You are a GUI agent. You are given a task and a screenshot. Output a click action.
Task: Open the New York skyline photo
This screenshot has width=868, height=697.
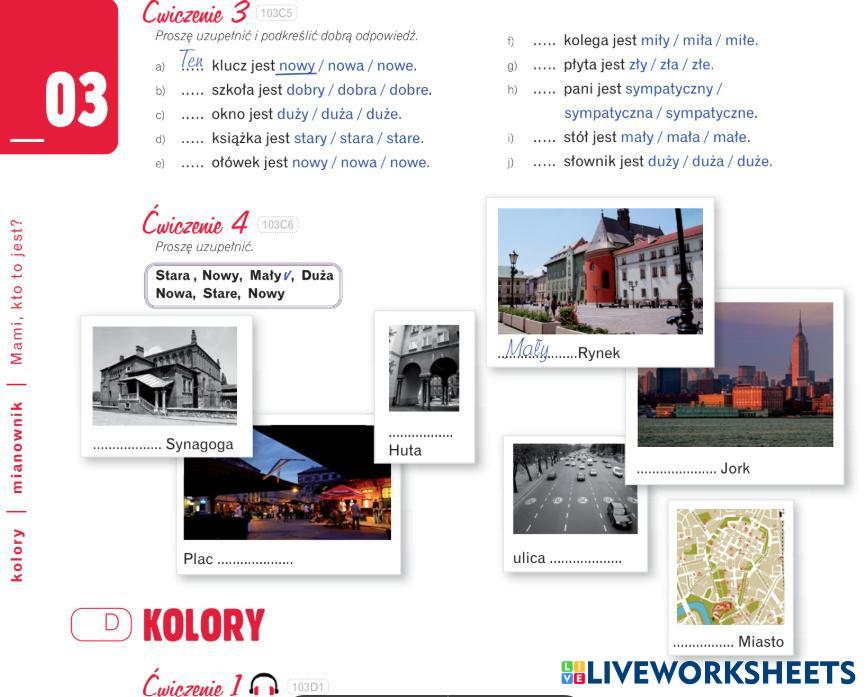click(x=735, y=374)
